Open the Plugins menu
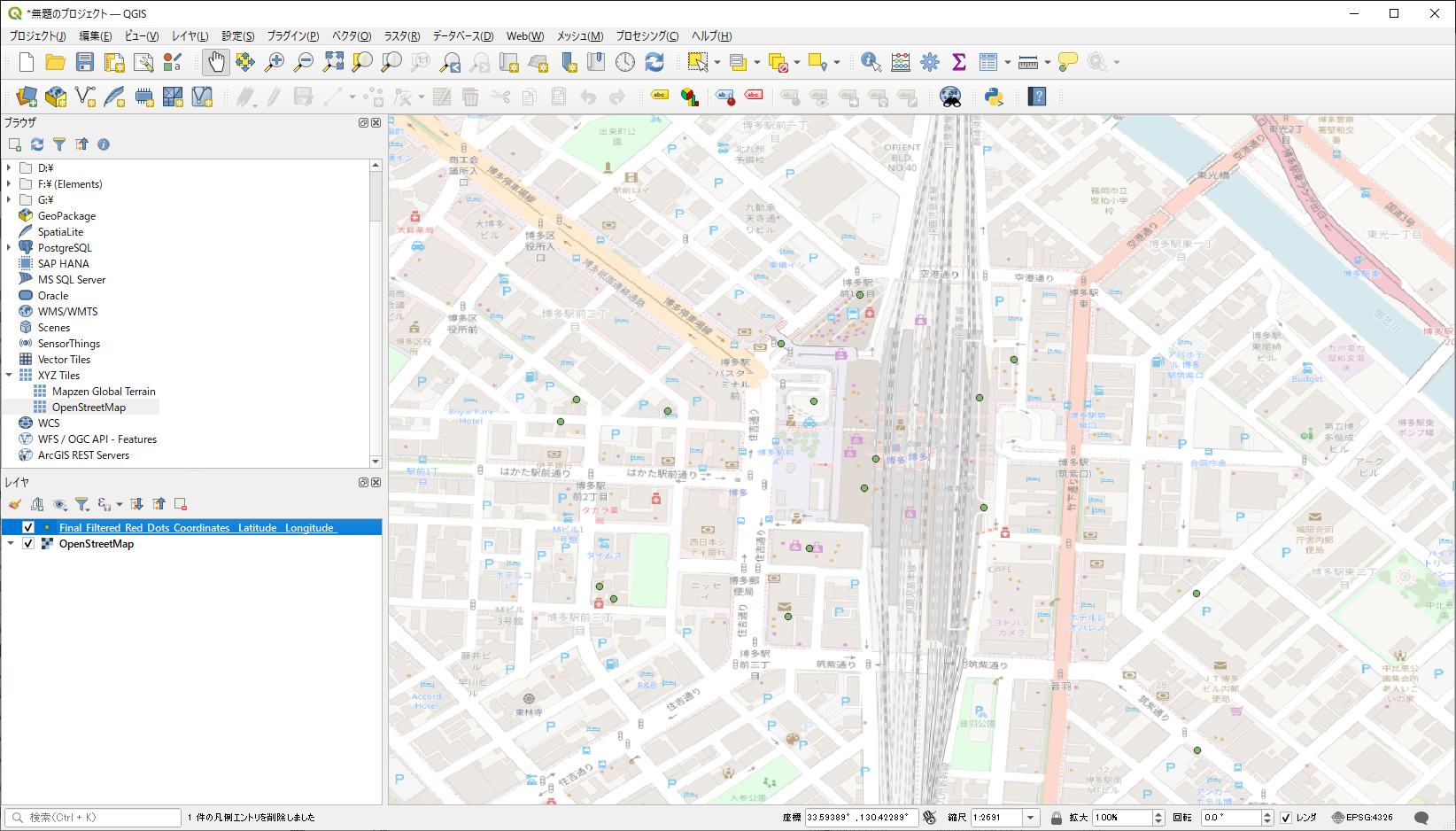 point(292,36)
